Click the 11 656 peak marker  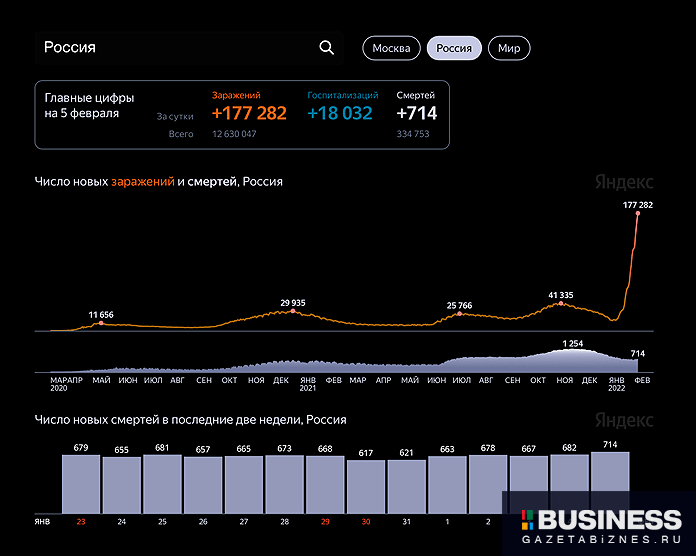pyautogui.click(x=101, y=323)
